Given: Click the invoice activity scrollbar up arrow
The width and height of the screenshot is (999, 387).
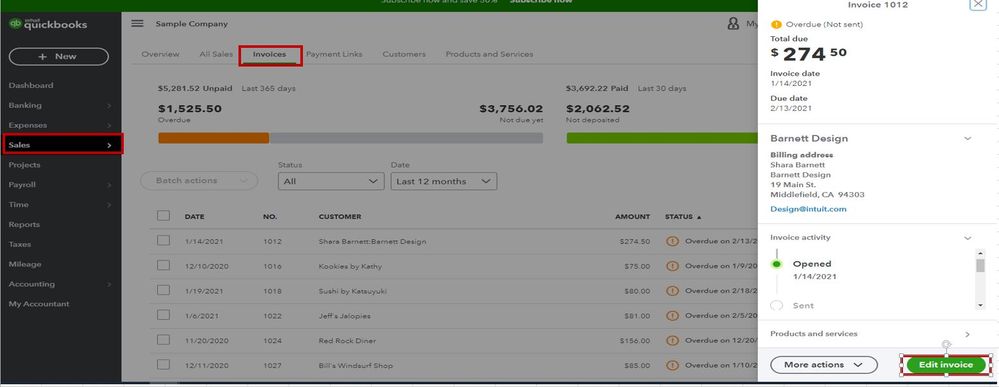Looking at the screenshot, I should click(980, 253).
